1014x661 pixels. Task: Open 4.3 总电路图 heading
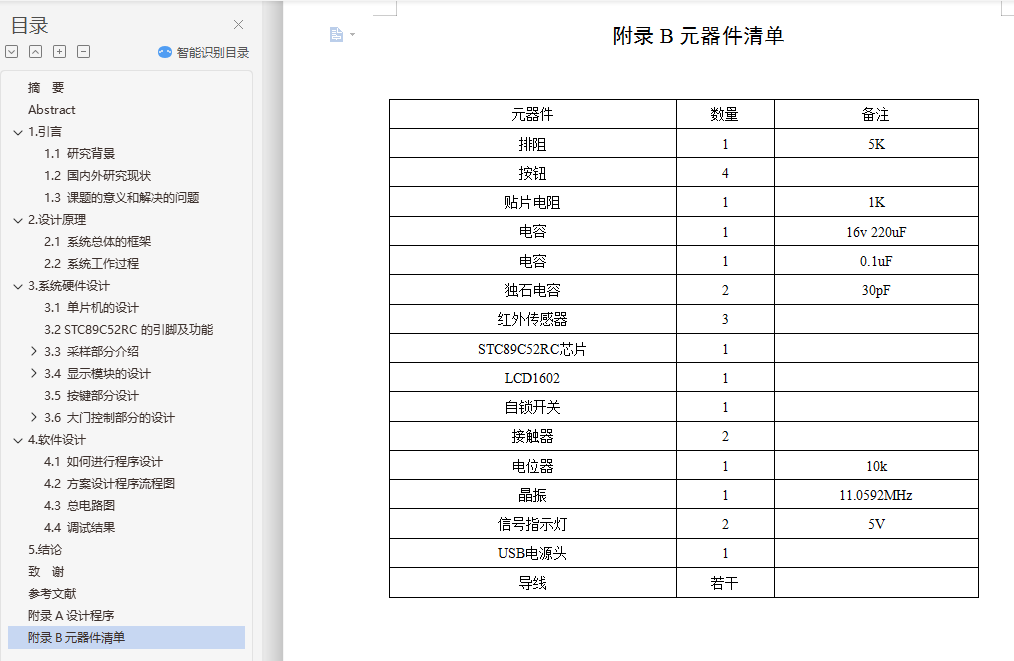[x=80, y=505]
